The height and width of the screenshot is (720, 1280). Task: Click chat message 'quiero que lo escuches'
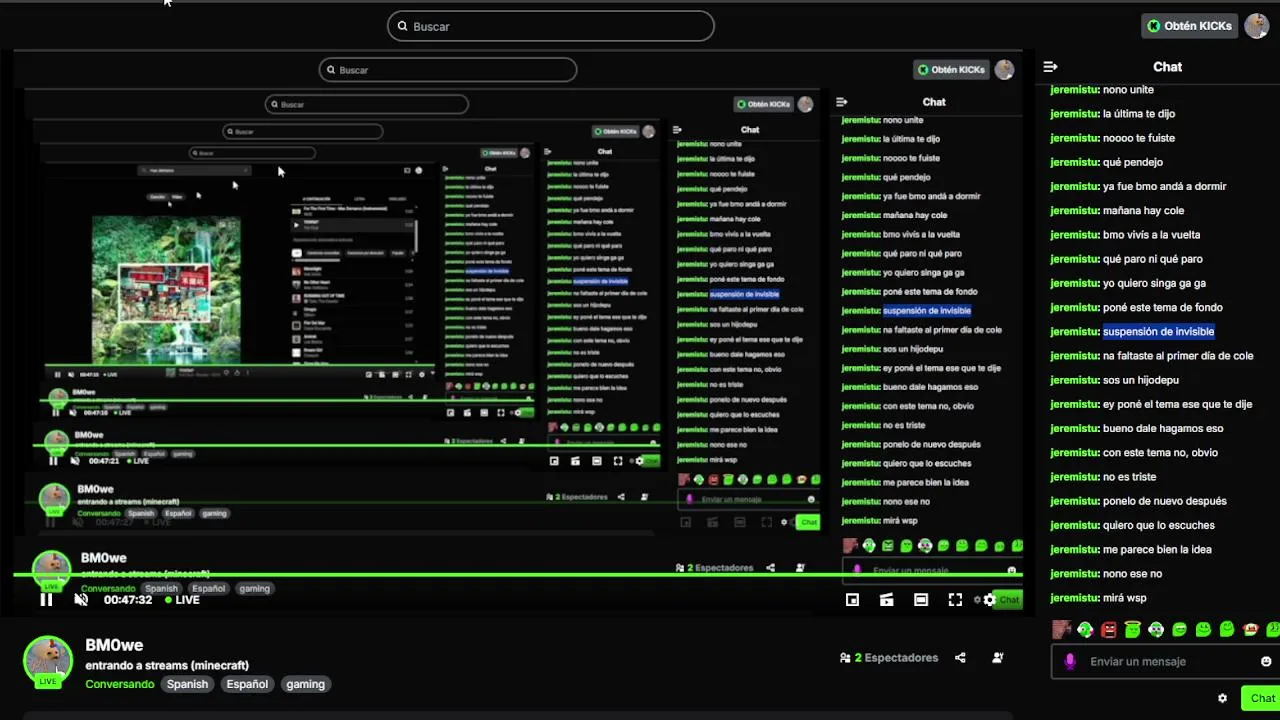[1158, 525]
